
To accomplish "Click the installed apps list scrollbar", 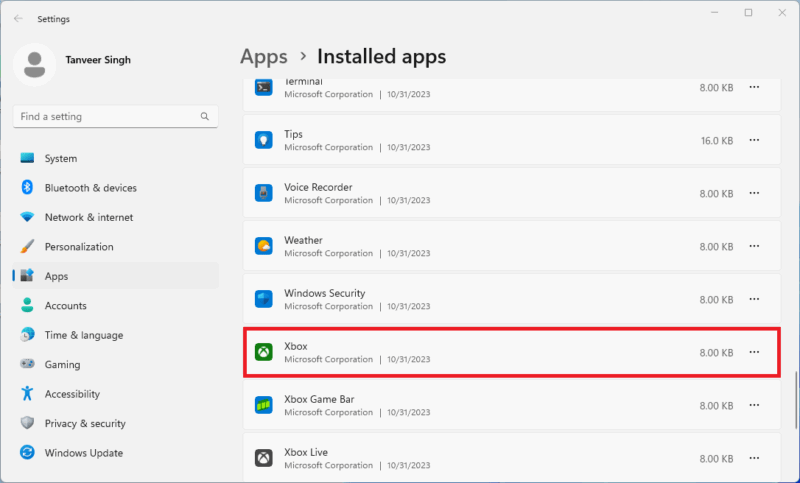I will [x=796, y=400].
